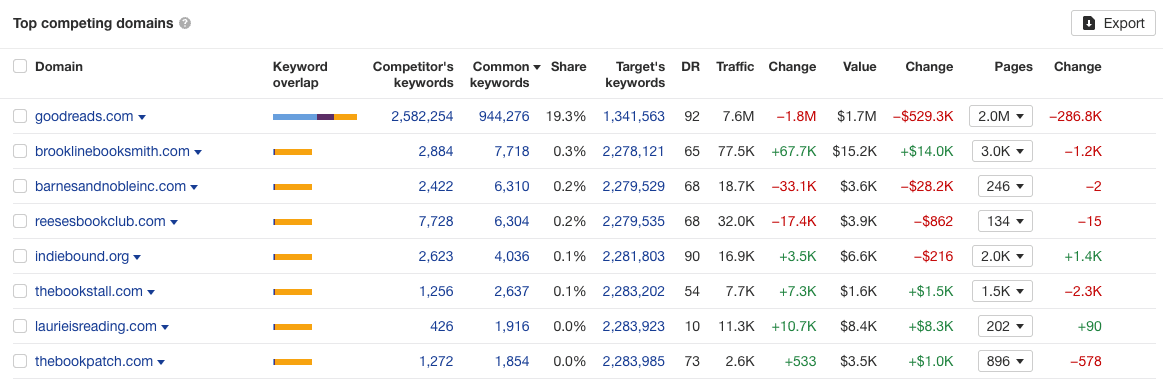The image size is (1163, 380).
Task: Click value amount $15.2K
Action: click(854, 151)
